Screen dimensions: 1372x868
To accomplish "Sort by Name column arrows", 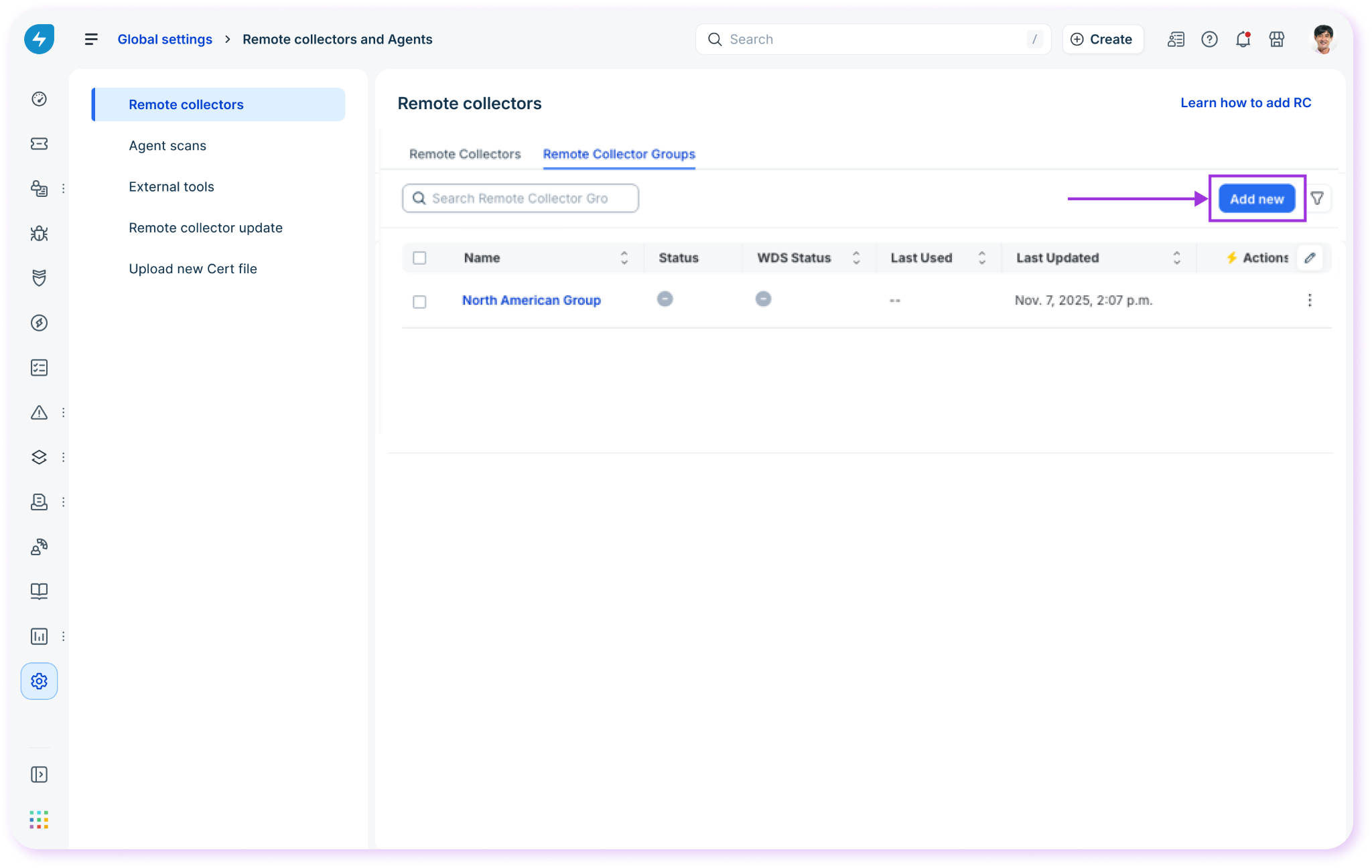I will [x=624, y=258].
